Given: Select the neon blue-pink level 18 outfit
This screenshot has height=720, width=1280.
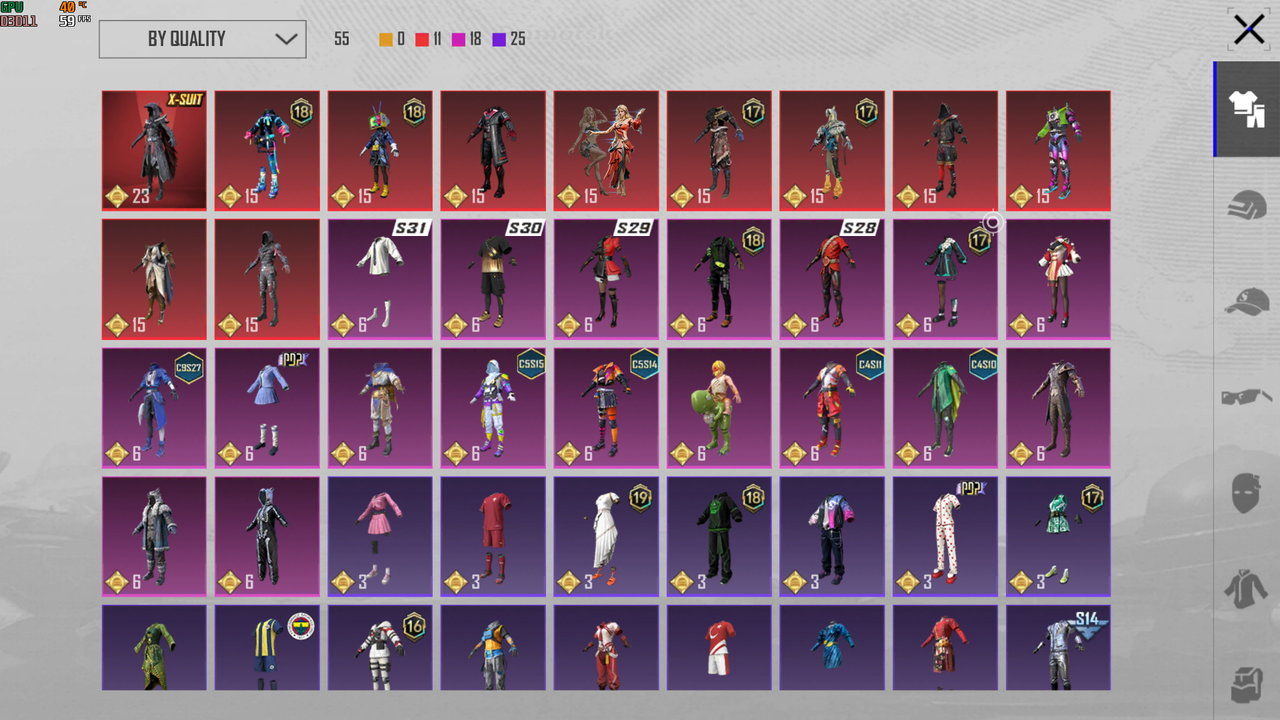Looking at the screenshot, I should click(267, 151).
